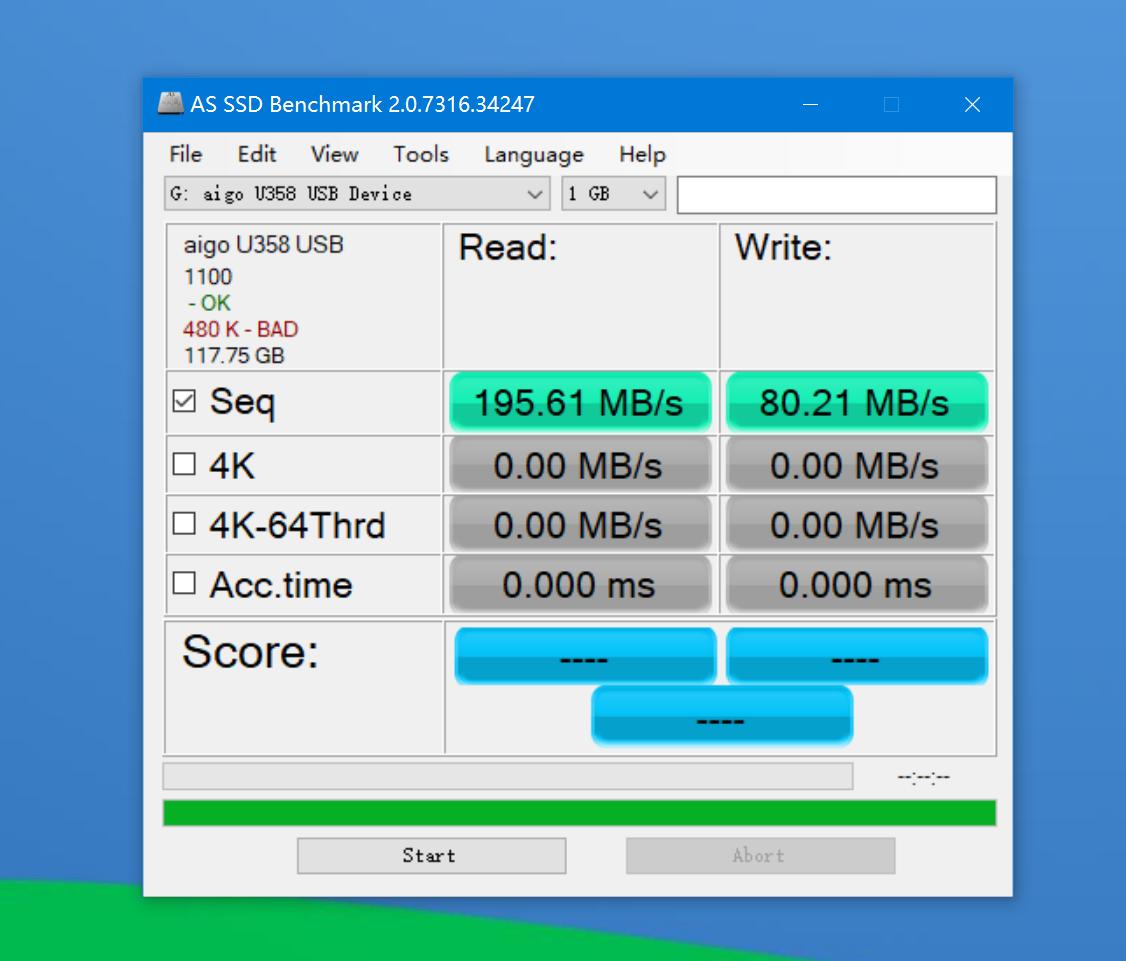Open the Edit menu
Screen dimensions: 1126x961
[x=256, y=154]
